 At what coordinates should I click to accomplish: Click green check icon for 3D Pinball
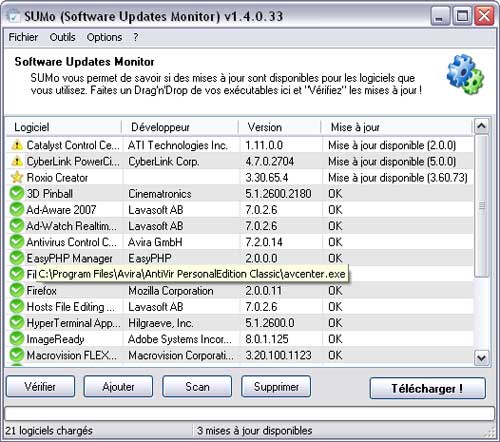coord(17,194)
